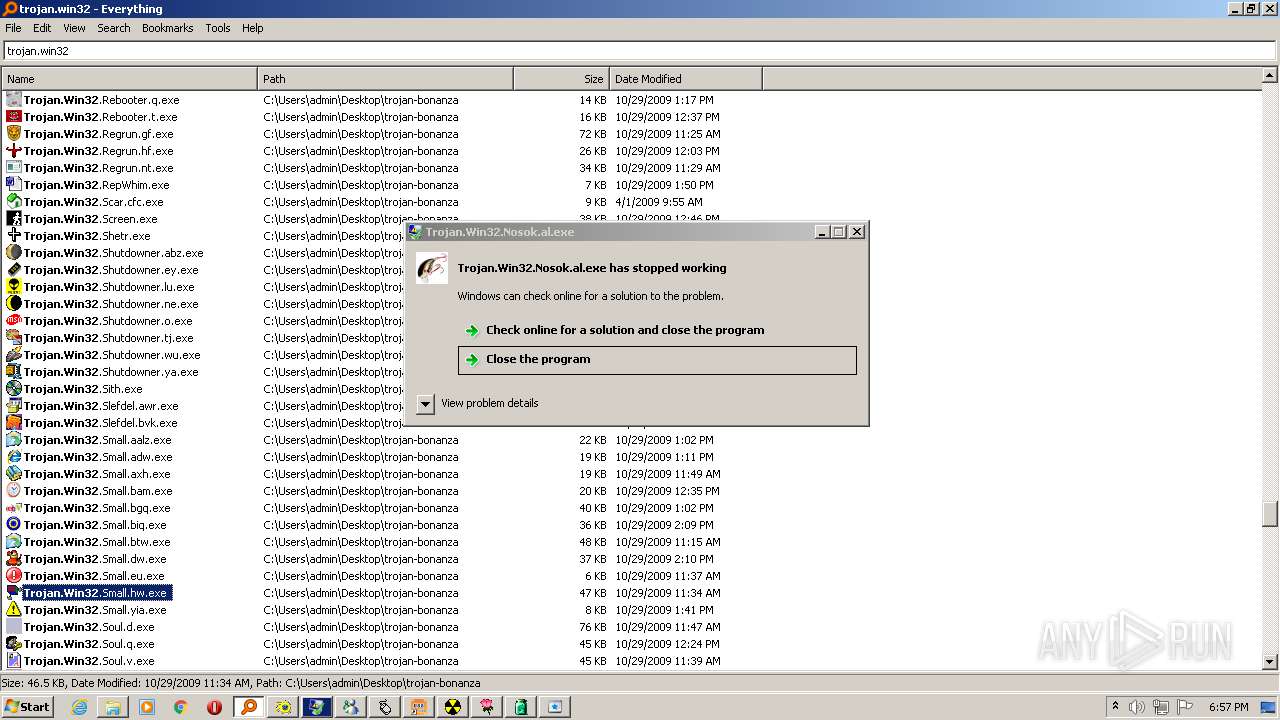
Task: Sort results by Path column header
Action: 385,79
